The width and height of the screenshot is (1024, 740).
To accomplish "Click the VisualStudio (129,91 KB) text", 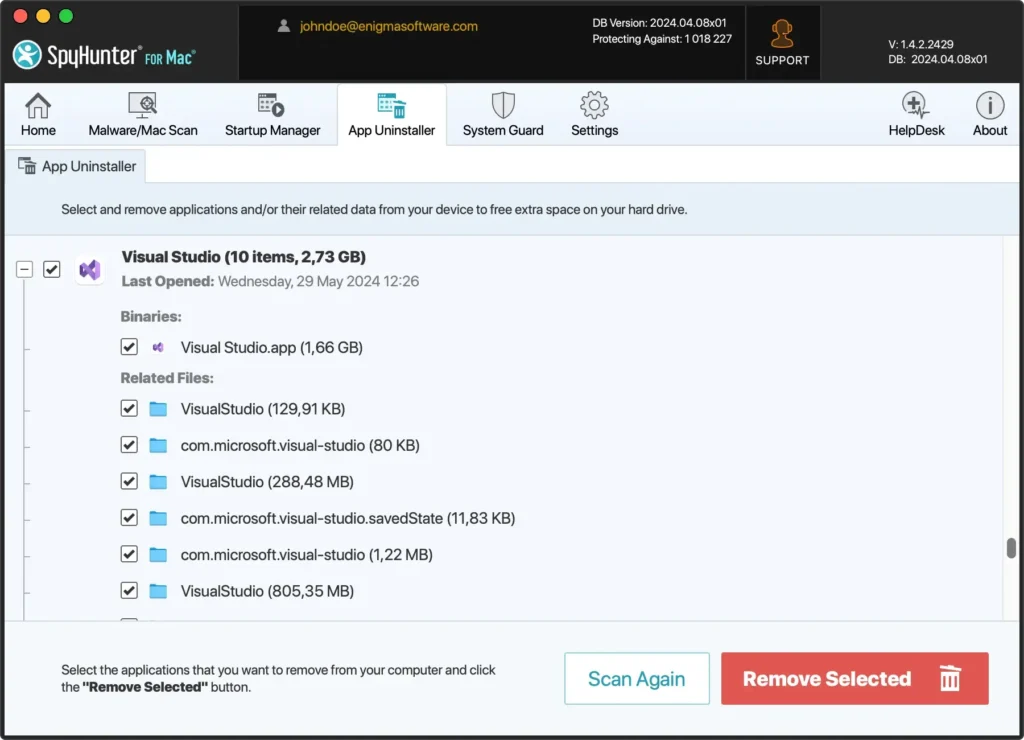I will coord(263,409).
